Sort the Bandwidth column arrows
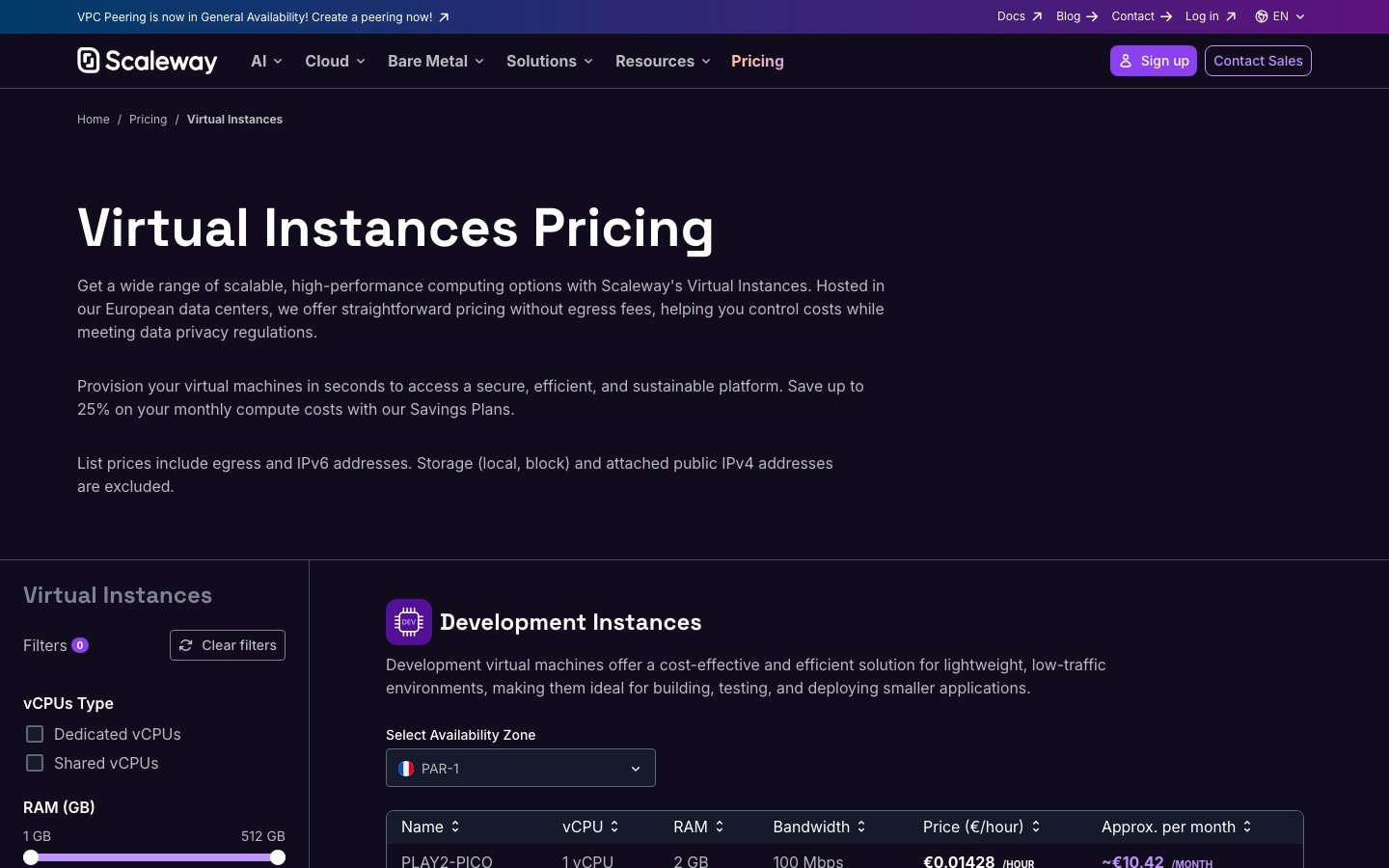This screenshot has width=1389, height=868. (x=861, y=827)
